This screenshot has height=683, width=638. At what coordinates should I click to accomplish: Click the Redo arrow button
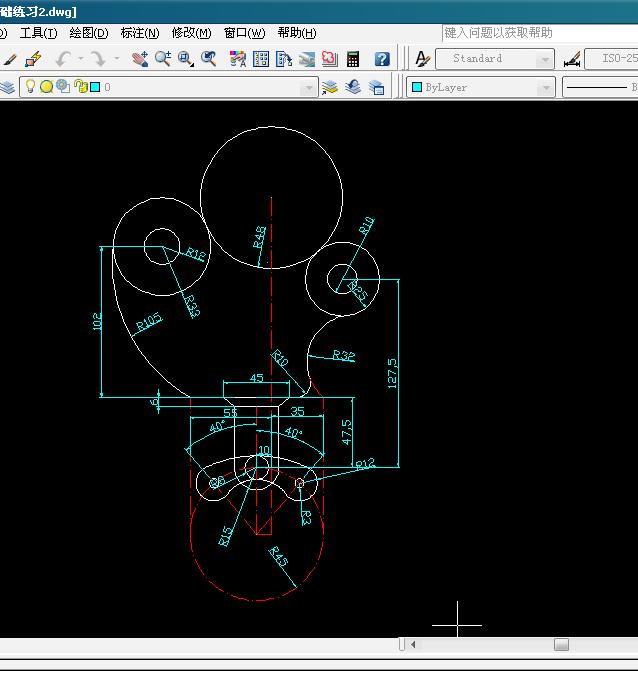tap(99, 59)
